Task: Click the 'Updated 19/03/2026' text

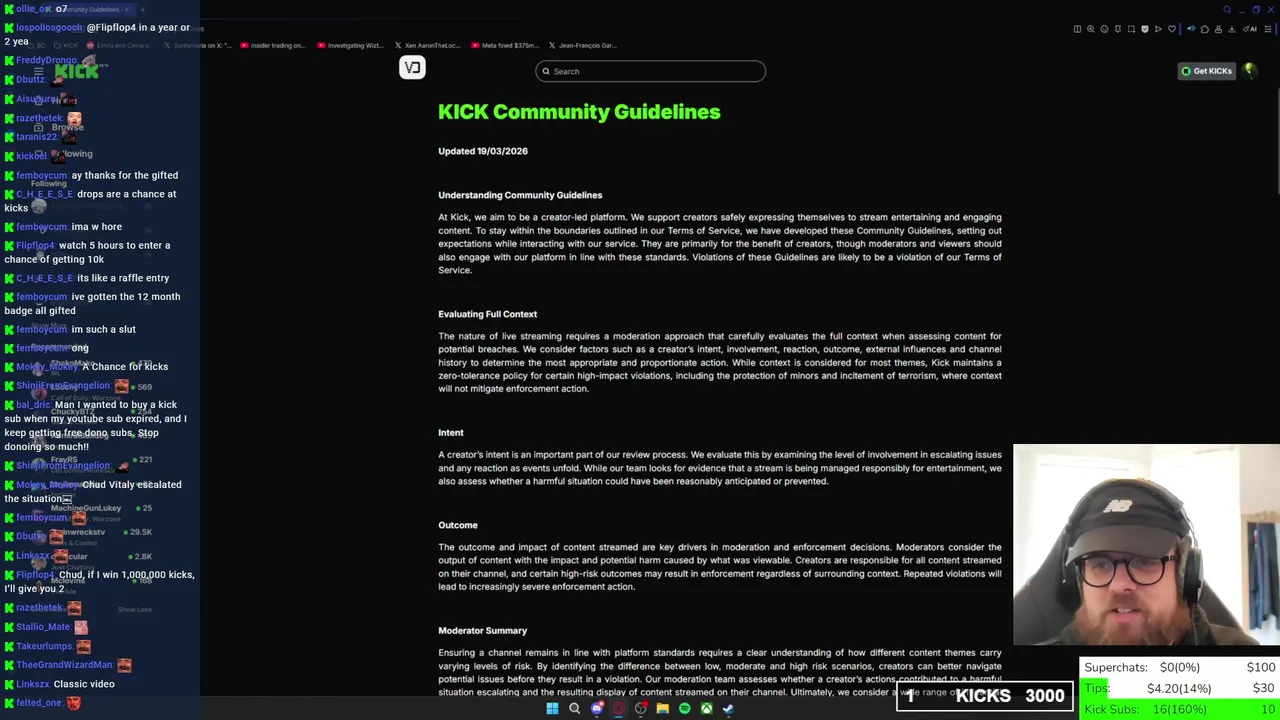Action: pyautogui.click(x=483, y=151)
